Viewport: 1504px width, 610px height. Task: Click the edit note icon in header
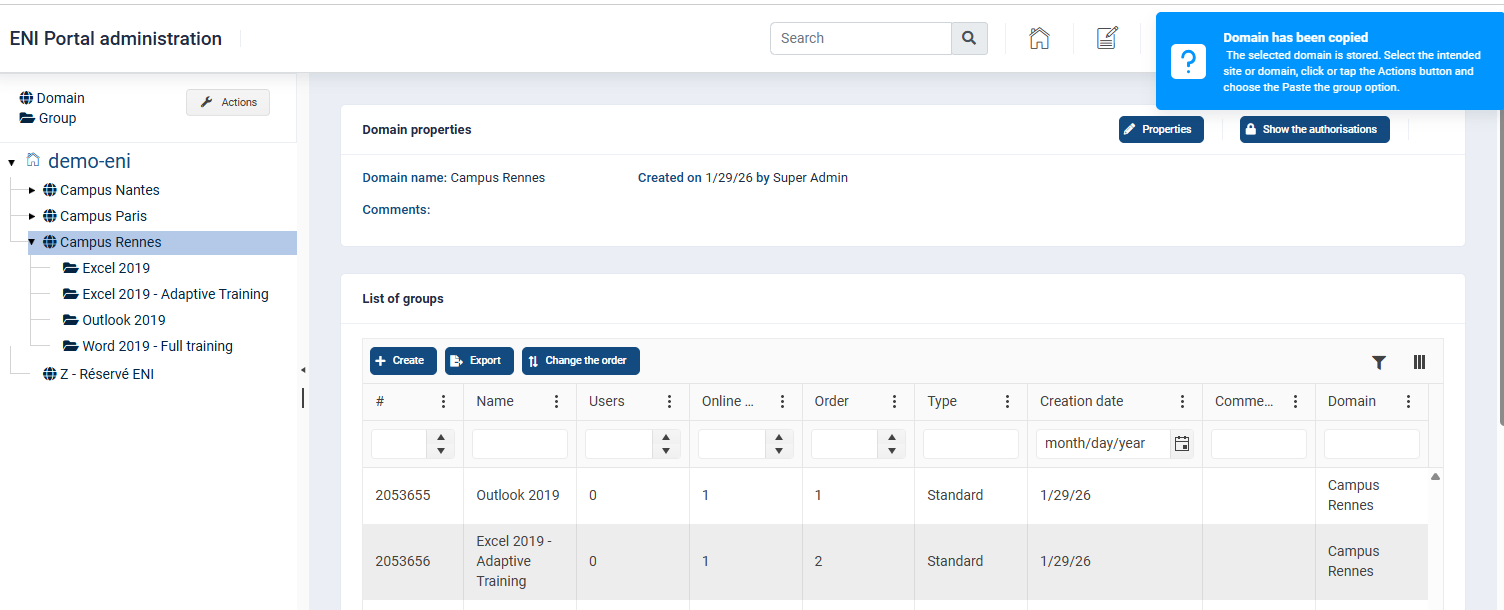tap(1107, 38)
